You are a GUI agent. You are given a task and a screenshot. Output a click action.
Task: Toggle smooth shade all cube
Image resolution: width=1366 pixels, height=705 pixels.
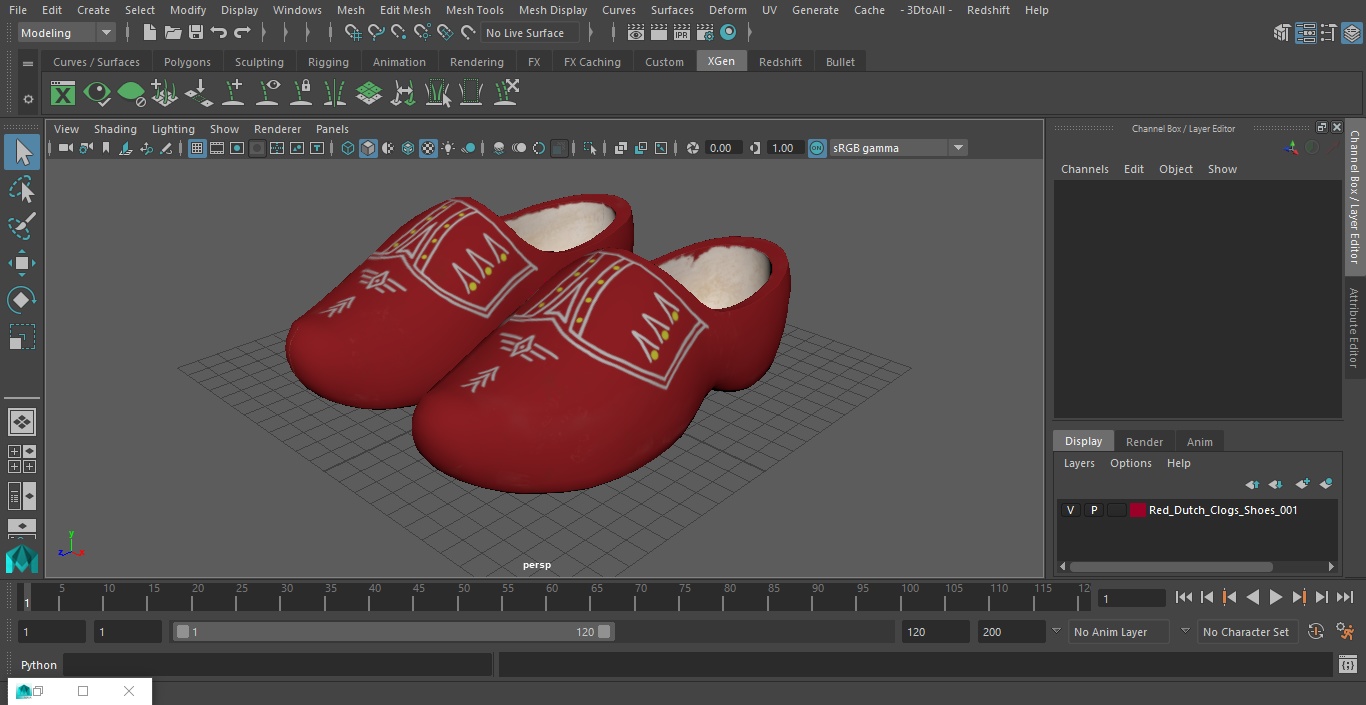(368, 148)
